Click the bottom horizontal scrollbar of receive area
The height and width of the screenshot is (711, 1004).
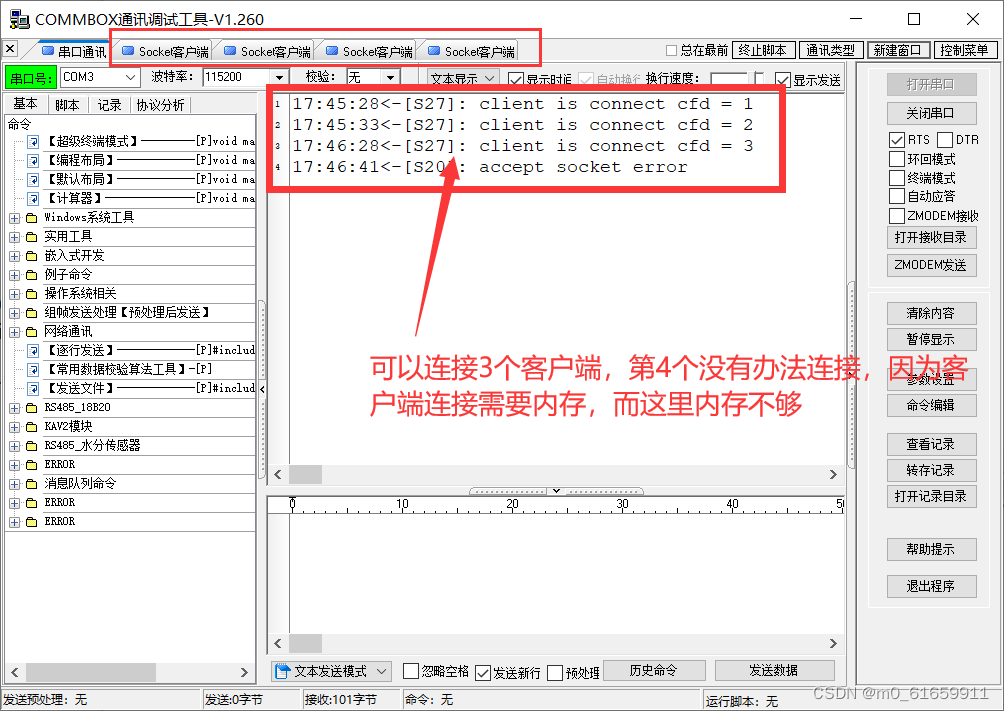pos(560,644)
